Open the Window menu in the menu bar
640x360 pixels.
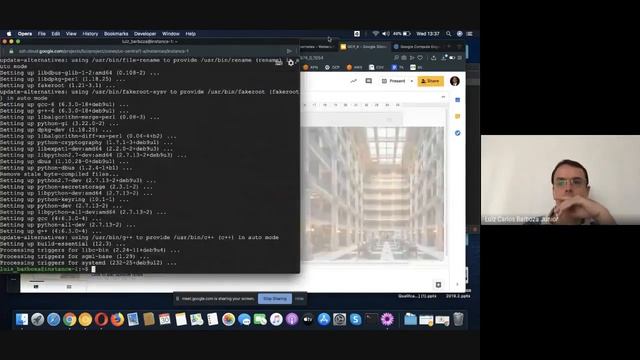(x=171, y=34)
